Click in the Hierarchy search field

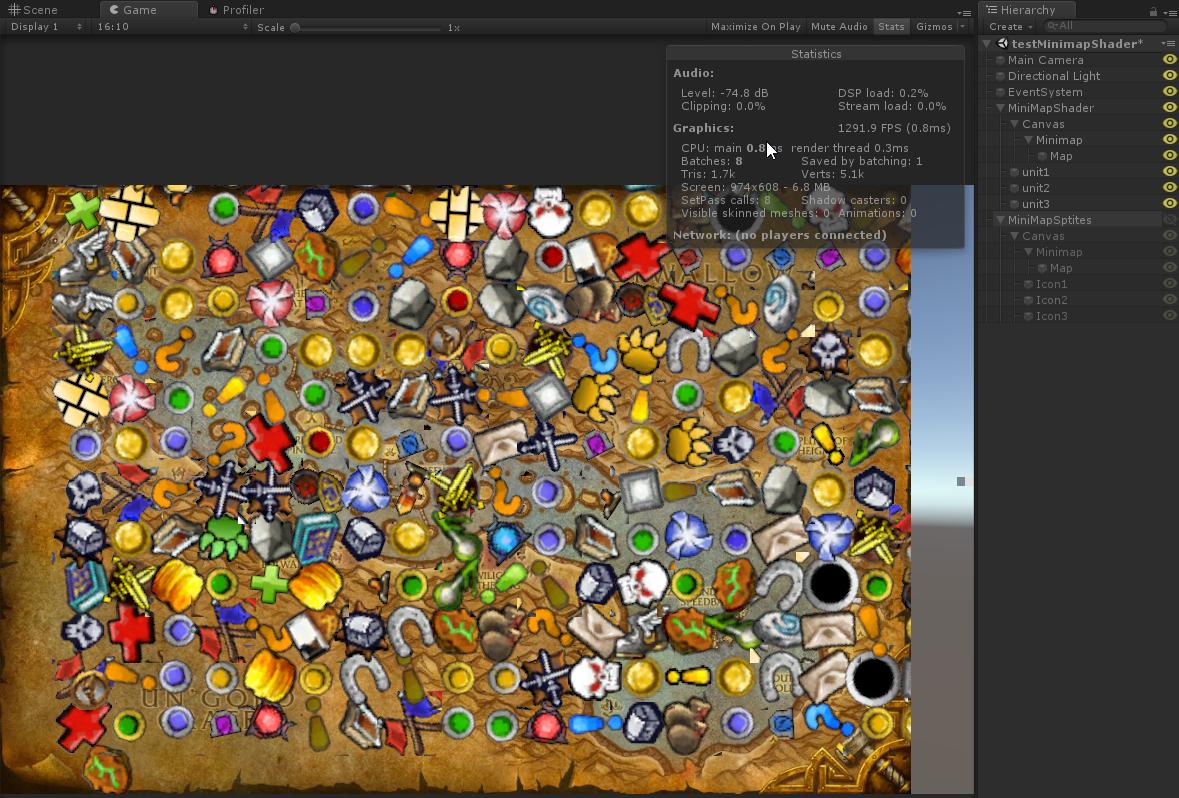click(1104, 26)
